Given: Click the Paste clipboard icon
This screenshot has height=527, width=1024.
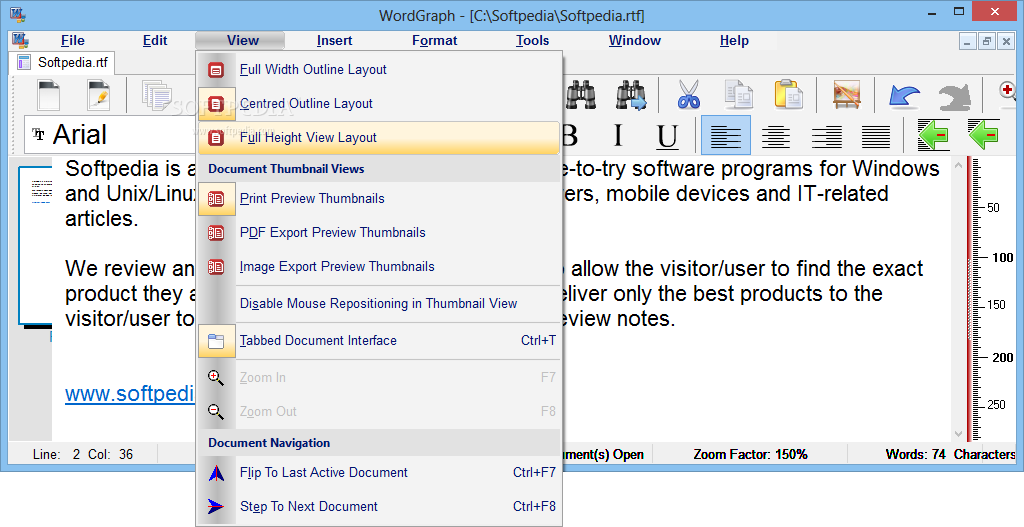Looking at the screenshot, I should point(789,95).
